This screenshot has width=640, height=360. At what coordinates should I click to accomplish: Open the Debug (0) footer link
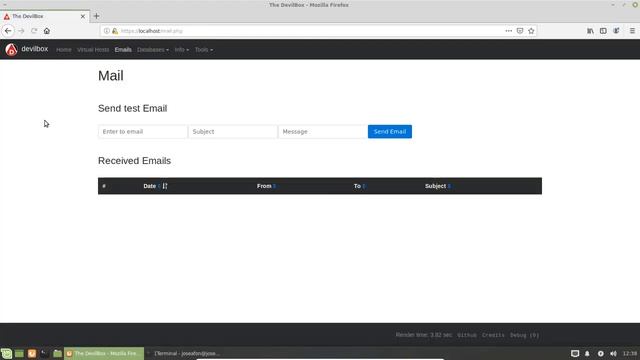(524, 335)
